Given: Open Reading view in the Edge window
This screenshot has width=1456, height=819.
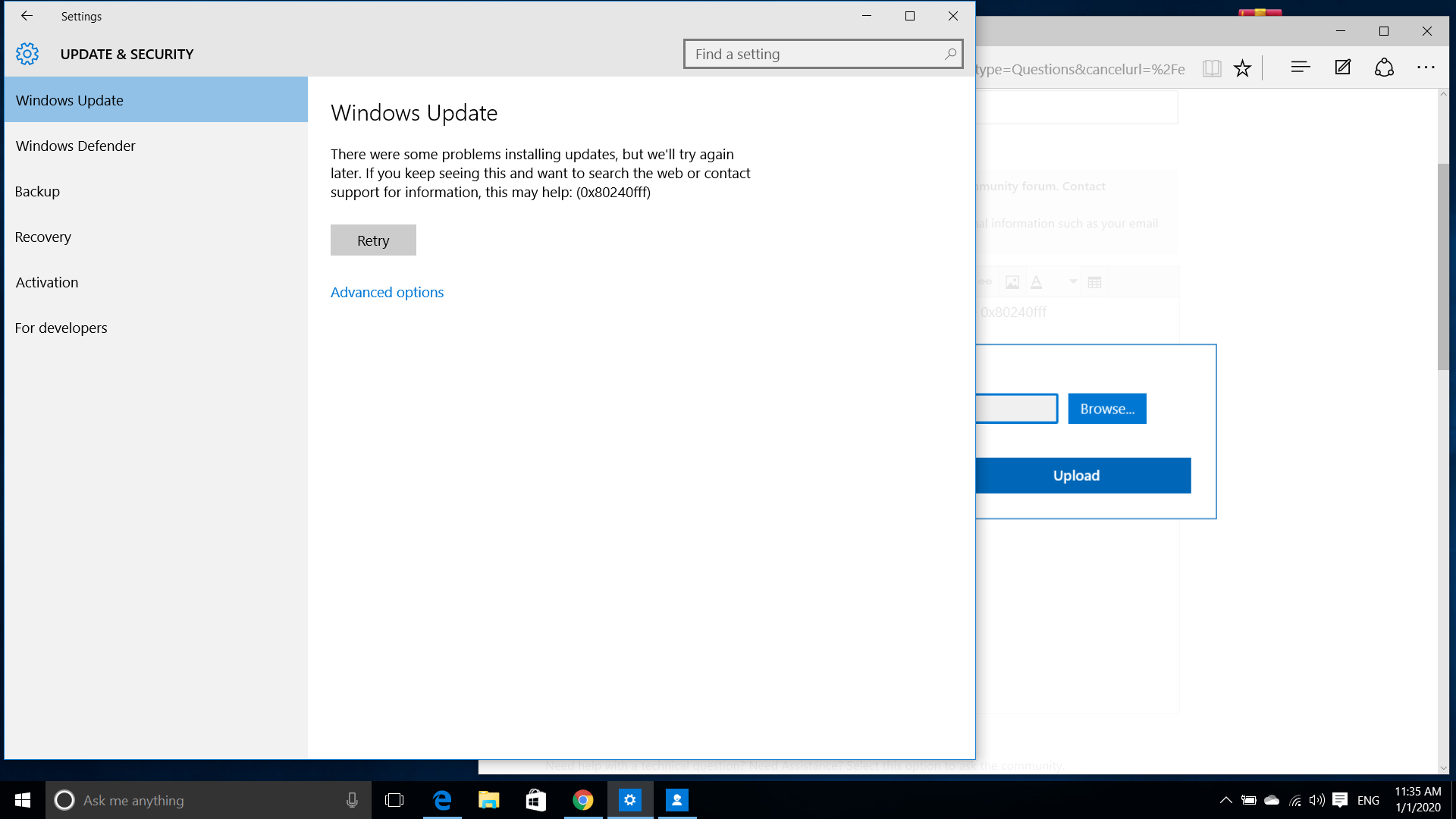Looking at the screenshot, I should point(1212,68).
